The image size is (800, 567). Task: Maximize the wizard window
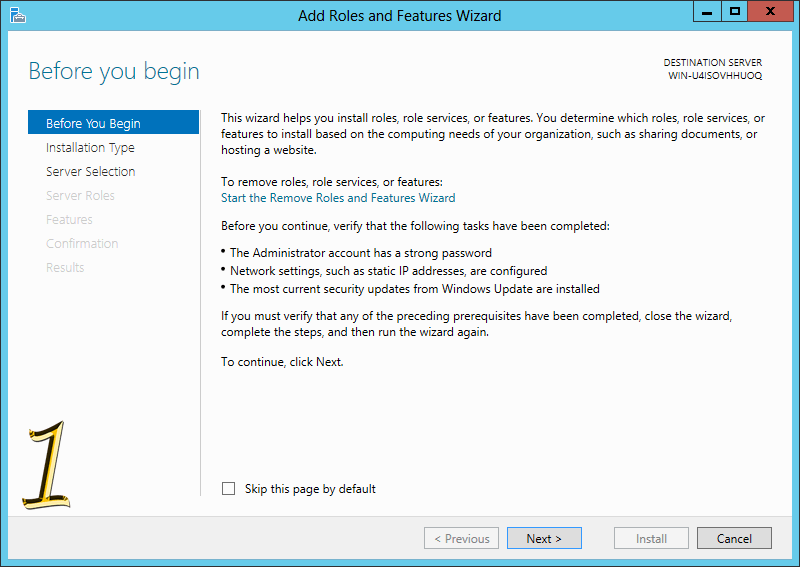tap(735, 11)
